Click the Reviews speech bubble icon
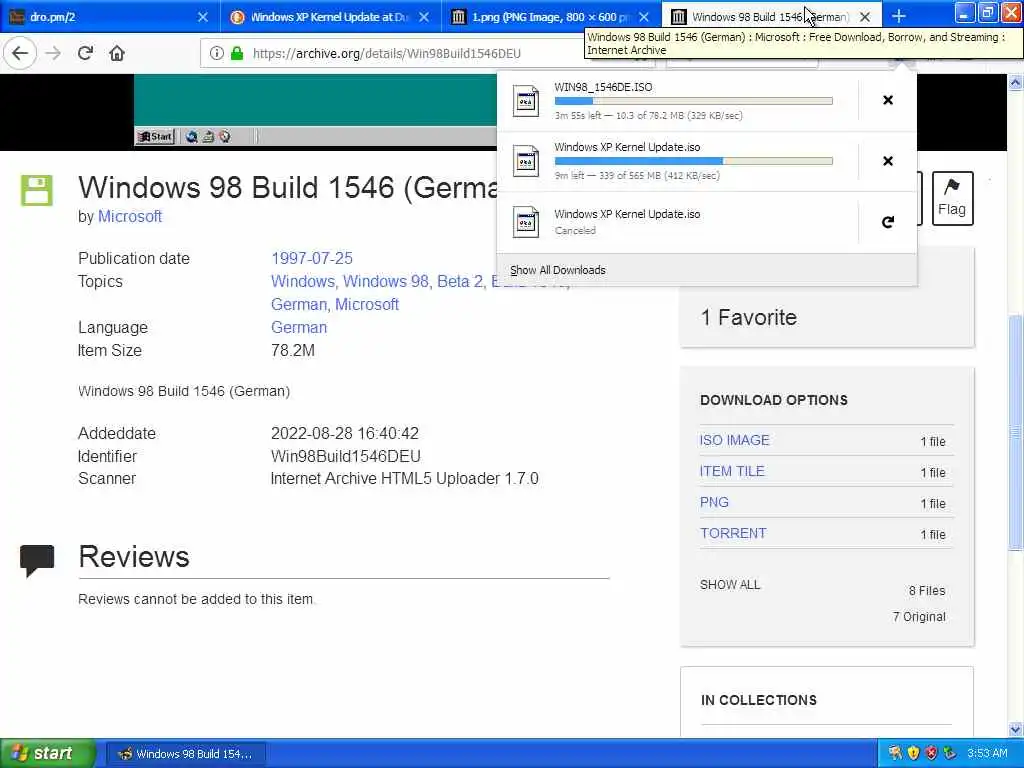This screenshot has height=768, width=1024. 37,560
